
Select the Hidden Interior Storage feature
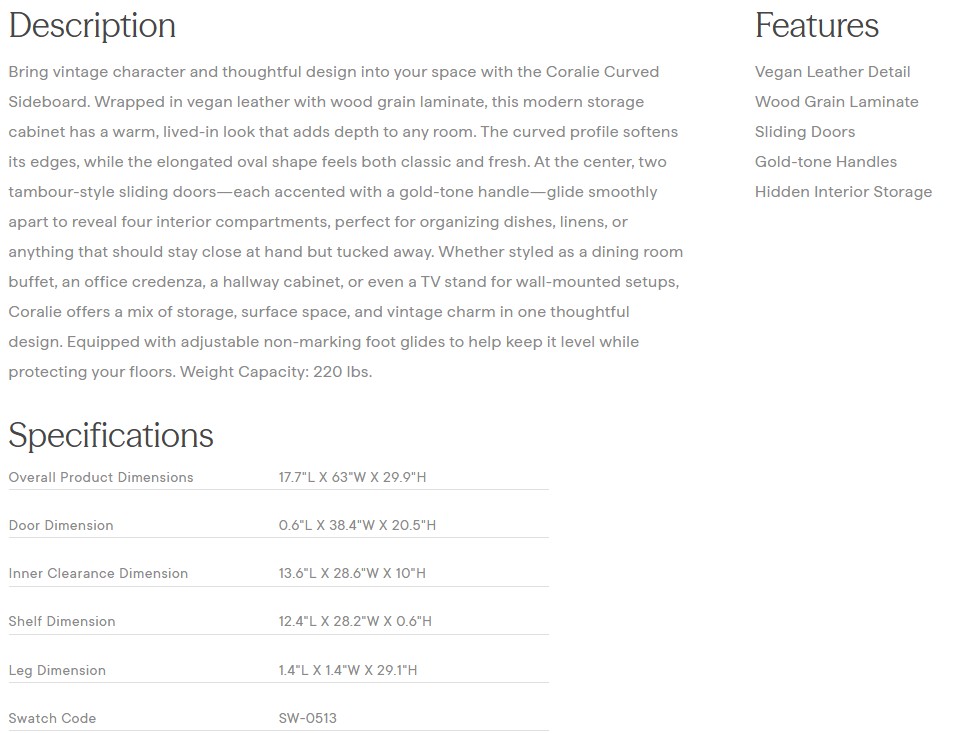pyautogui.click(x=843, y=192)
